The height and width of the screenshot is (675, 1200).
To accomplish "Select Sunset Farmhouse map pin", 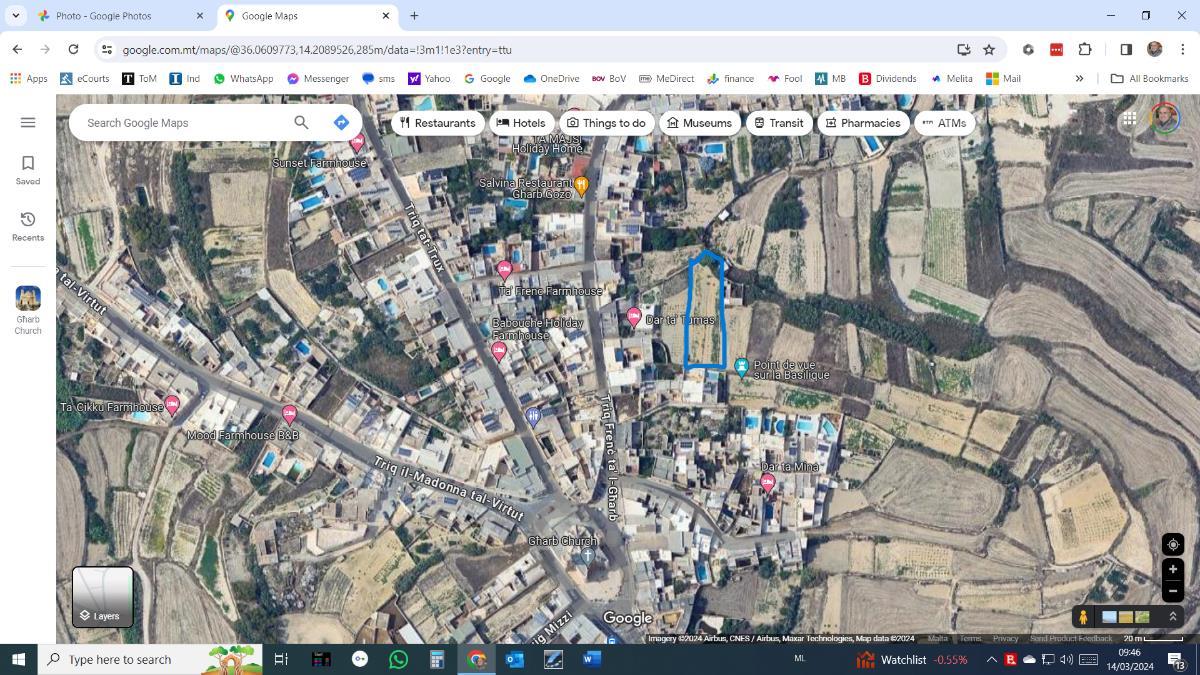I will pyautogui.click(x=356, y=143).
